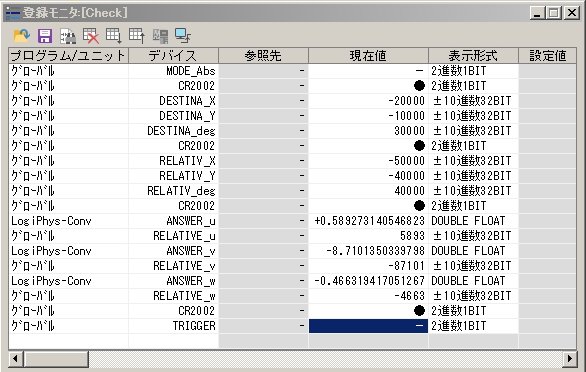Click the 2進数1BIT format of MODE_Abs
The image size is (586, 372).
[473, 71]
